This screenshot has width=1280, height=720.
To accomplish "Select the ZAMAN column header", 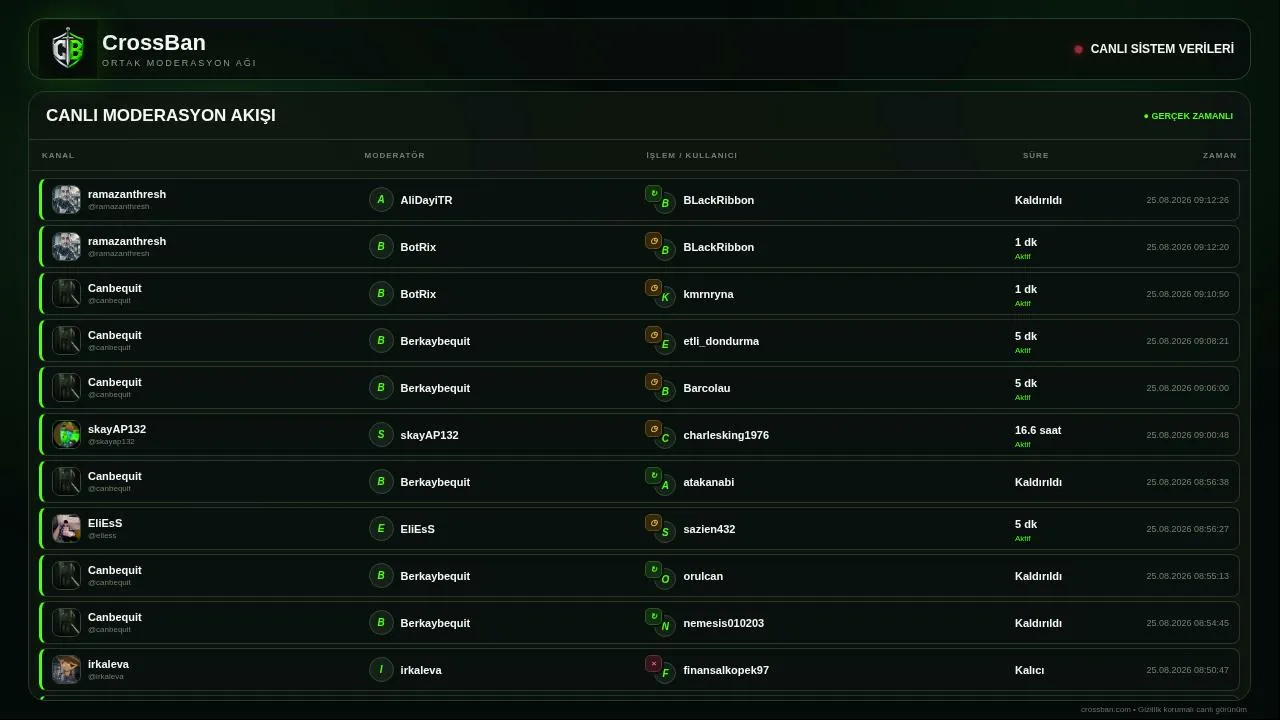I will point(1220,155).
